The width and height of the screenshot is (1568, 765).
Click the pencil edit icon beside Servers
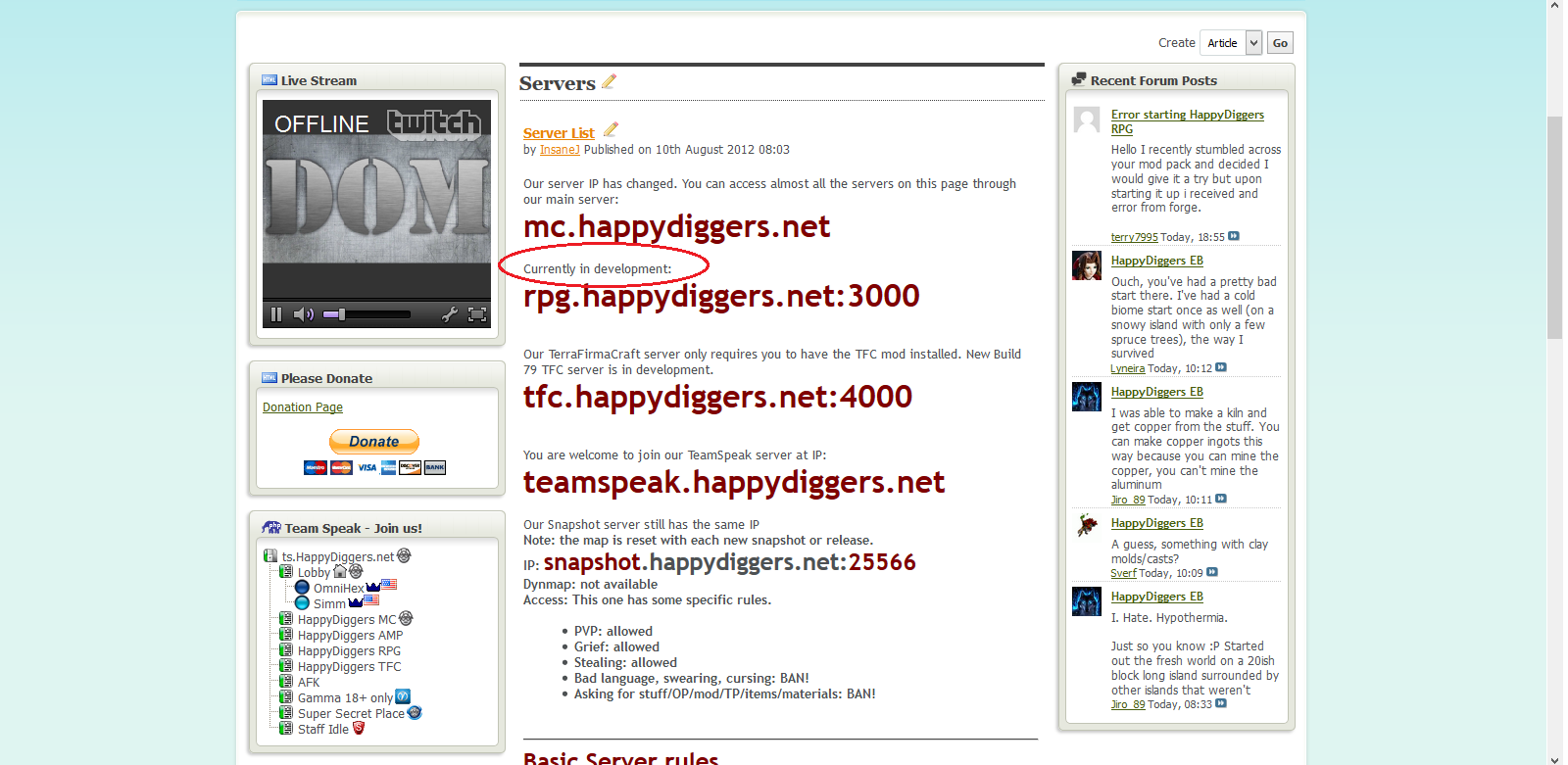pyautogui.click(x=609, y=82)
